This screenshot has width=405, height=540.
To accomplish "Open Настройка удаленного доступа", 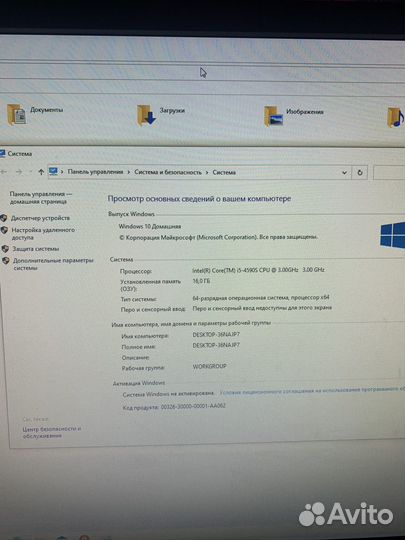I will pos(43,233).
